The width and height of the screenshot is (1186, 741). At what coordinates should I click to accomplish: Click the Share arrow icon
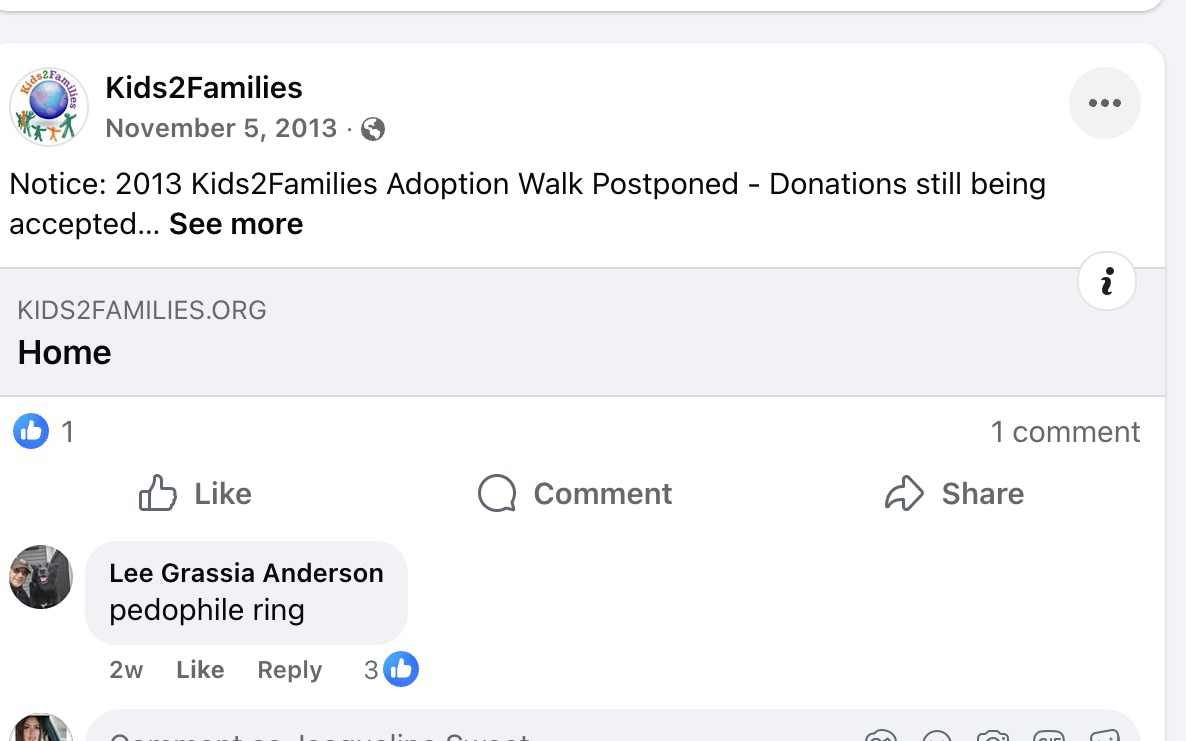point(904,493)
